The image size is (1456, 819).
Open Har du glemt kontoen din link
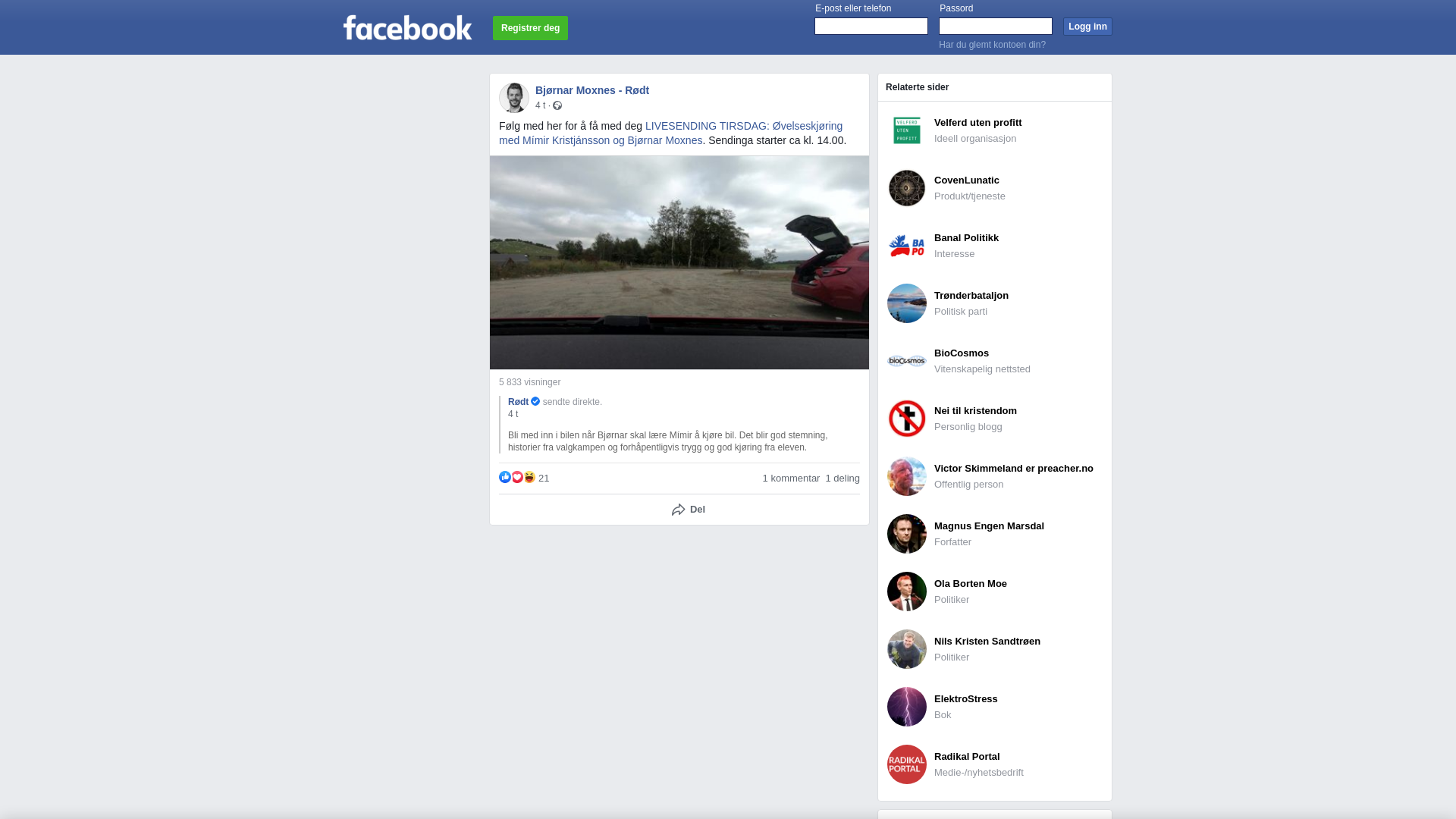click(992, 45)
